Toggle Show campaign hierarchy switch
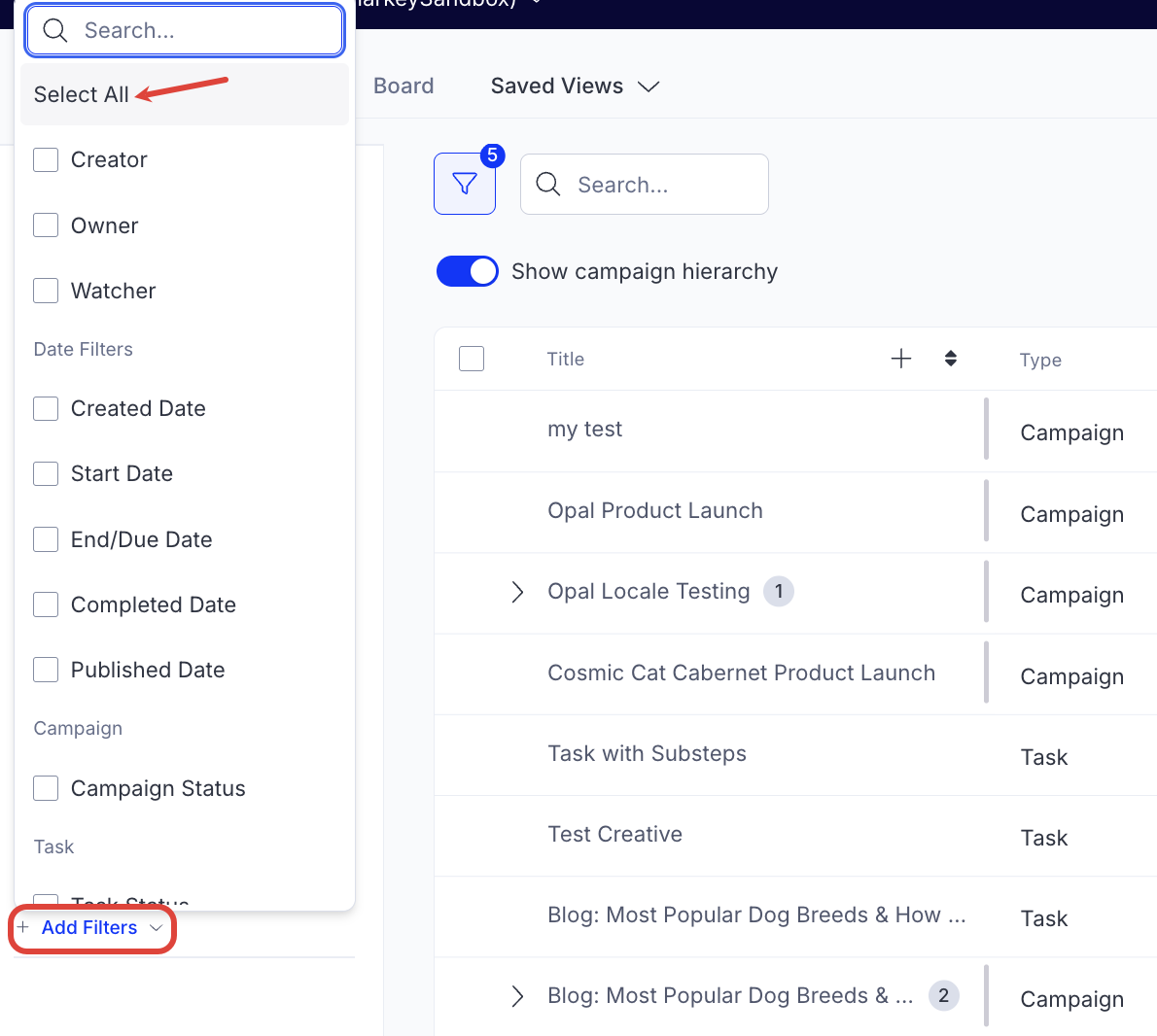The width and height of the screenshot is (1157, 1036). click(468, 271)
